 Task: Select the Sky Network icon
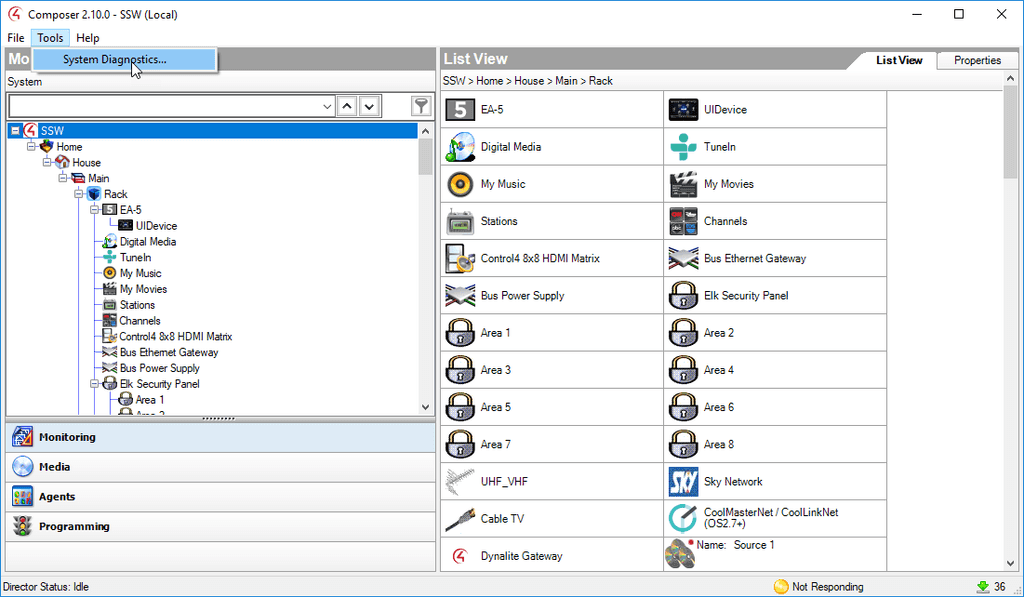pyautogui.click(x=681, y=481)
